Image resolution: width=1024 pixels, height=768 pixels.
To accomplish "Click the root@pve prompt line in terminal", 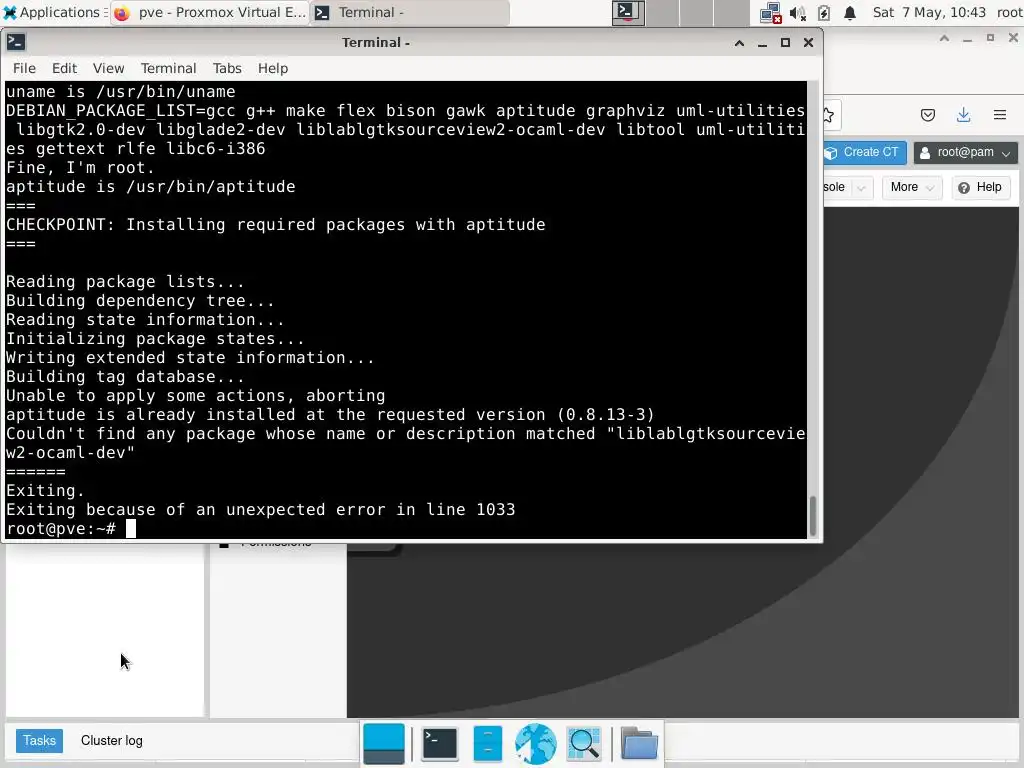I will [x=71, y=528].
